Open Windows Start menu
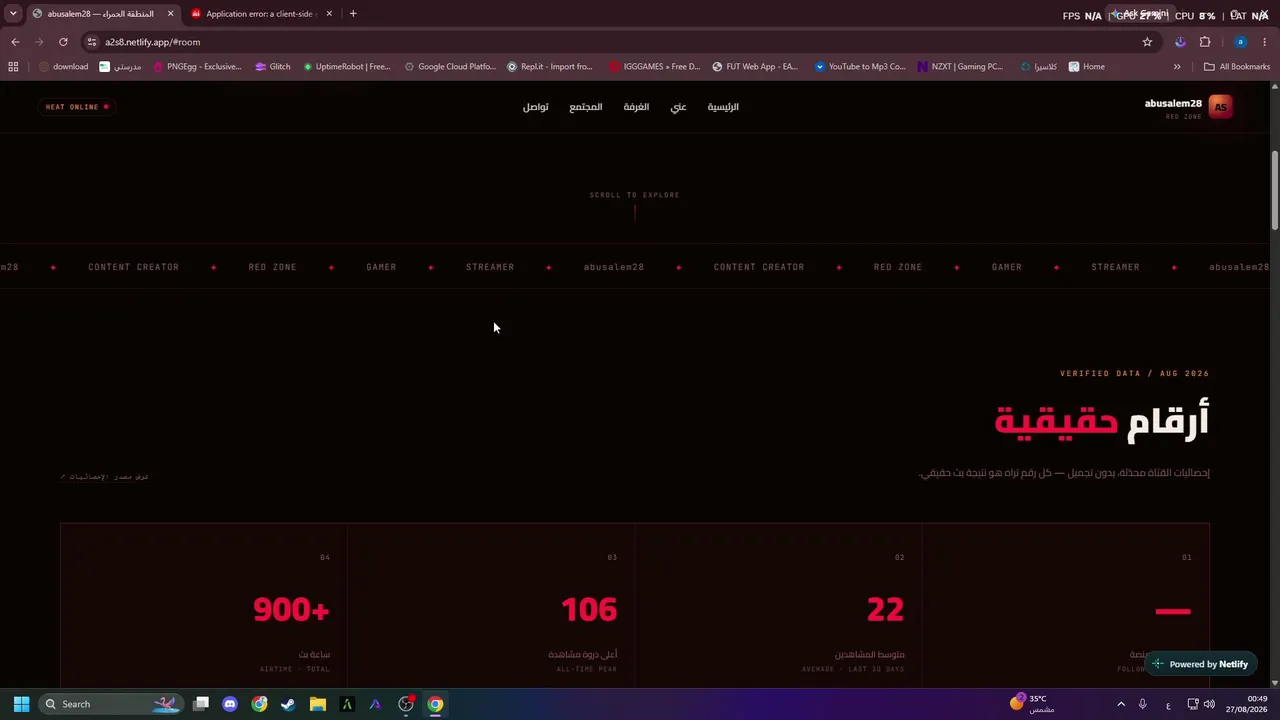The image size is (1280, 720). pos(21,704)
